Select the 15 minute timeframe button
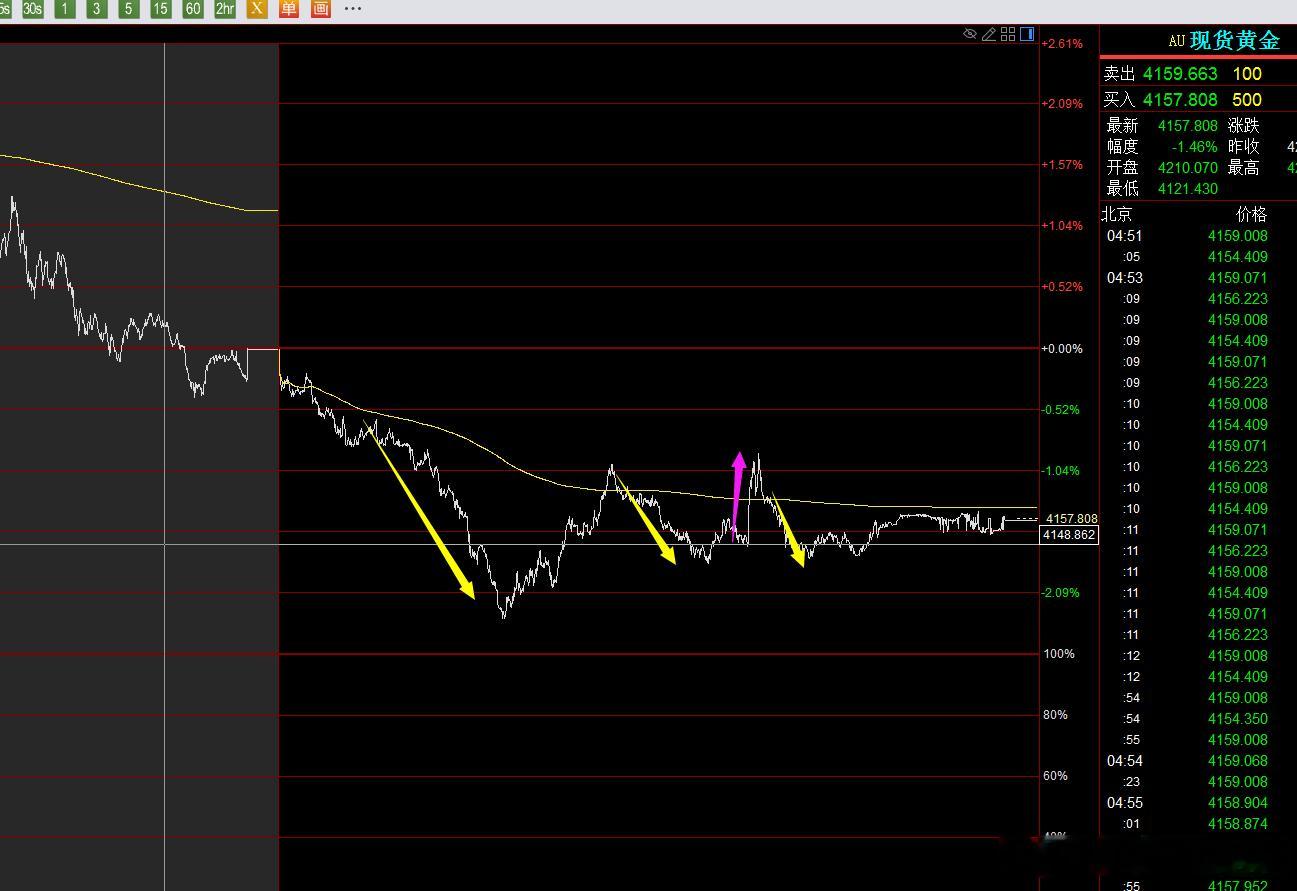This screenshot has width=1297, height=891. click(x=161, y=9)
